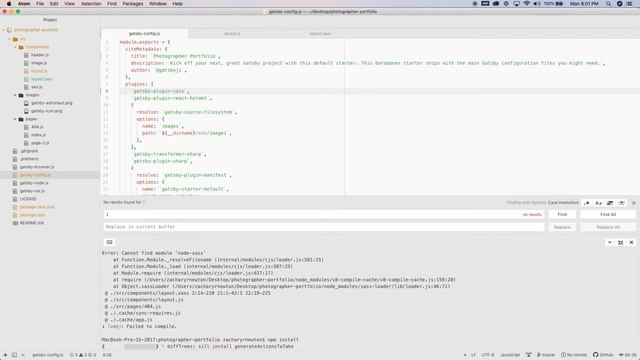Open layout.sass in the project tree
The image size is (640, 360).
click(42, 79)
